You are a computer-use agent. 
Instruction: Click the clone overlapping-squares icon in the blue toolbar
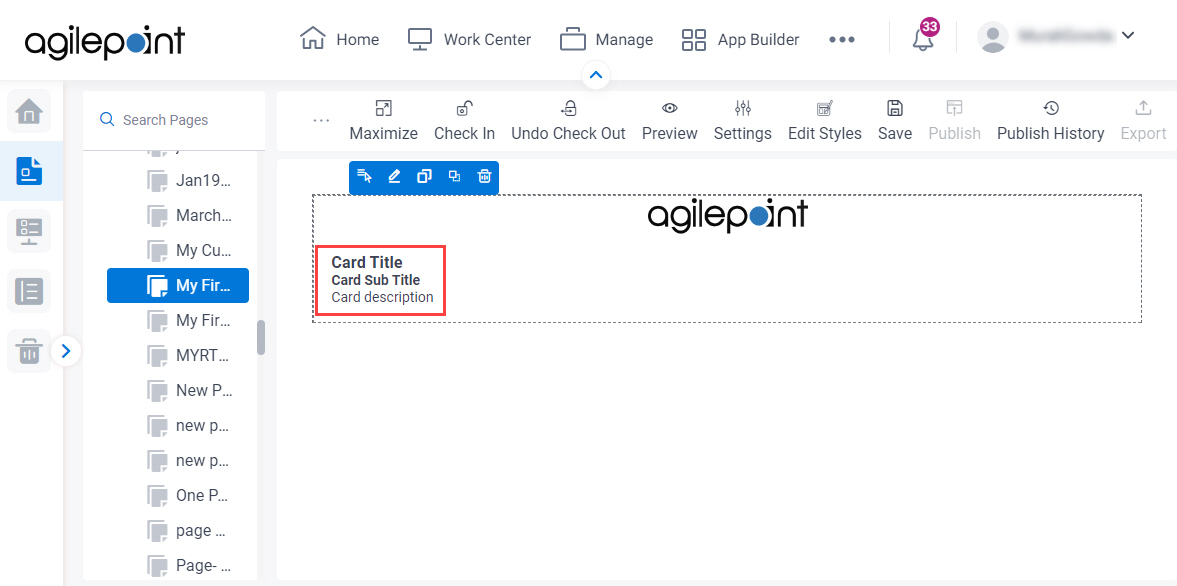point(454,176)
